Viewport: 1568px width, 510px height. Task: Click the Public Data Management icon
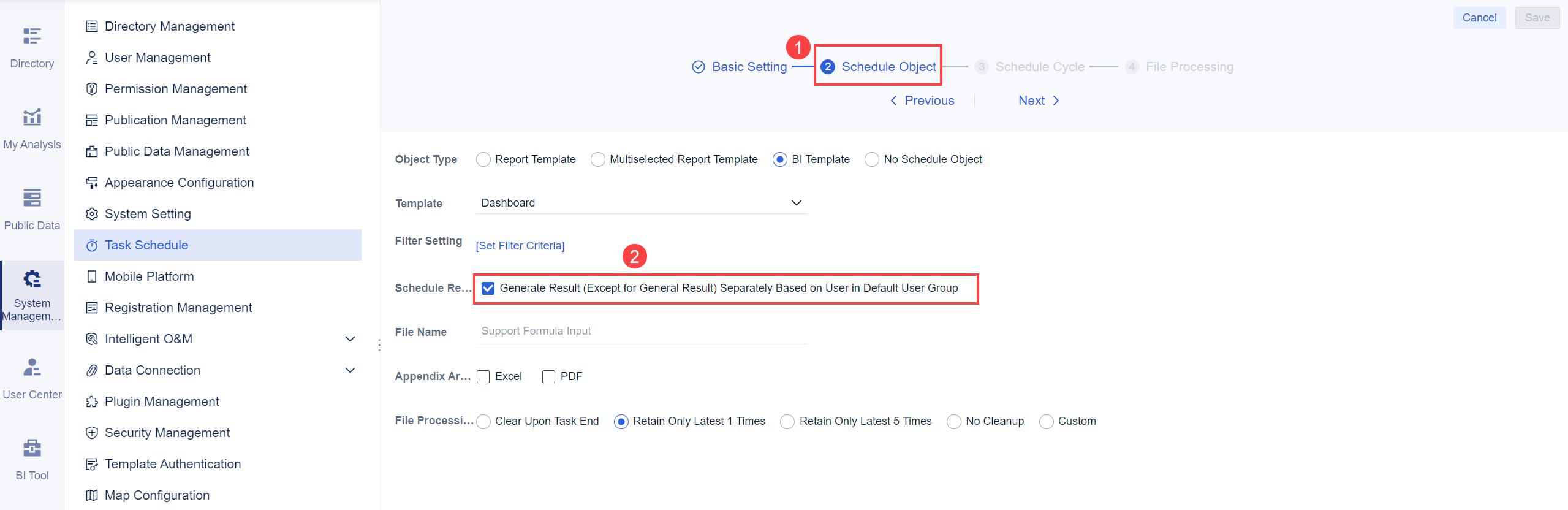click(x=92, y=151)
